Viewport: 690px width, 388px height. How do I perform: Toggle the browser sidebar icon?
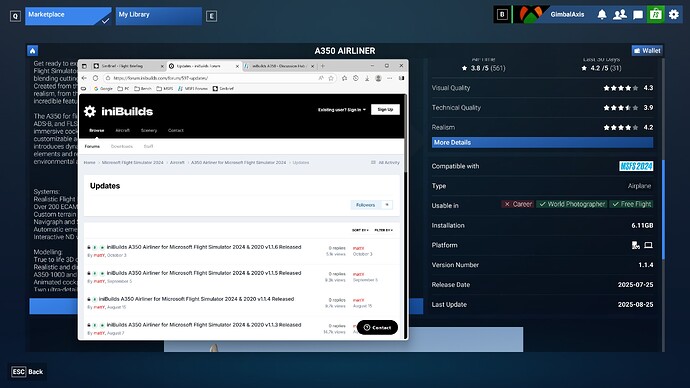[x=401, y=78]
